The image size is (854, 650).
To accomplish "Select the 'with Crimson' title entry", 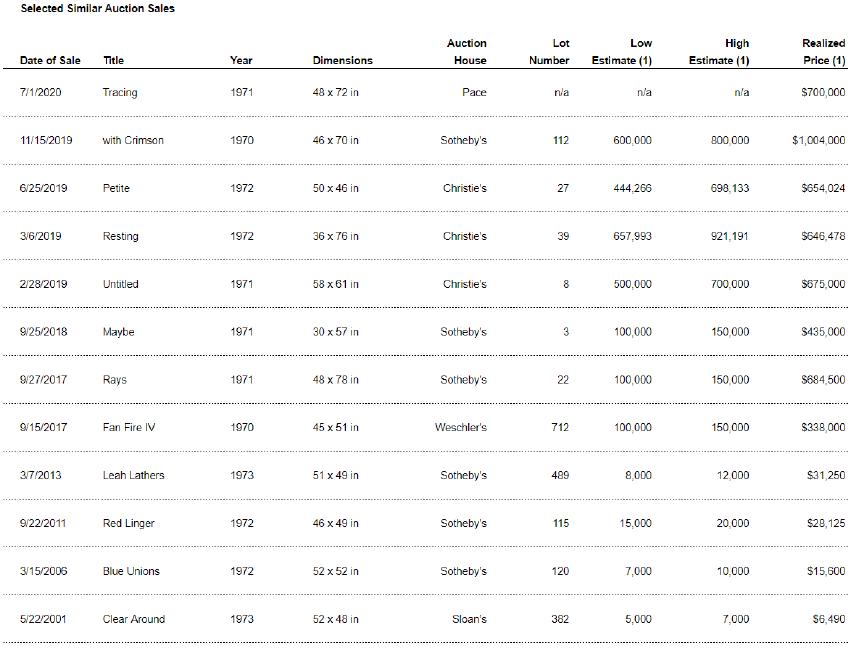I will [x=133, y=141].
